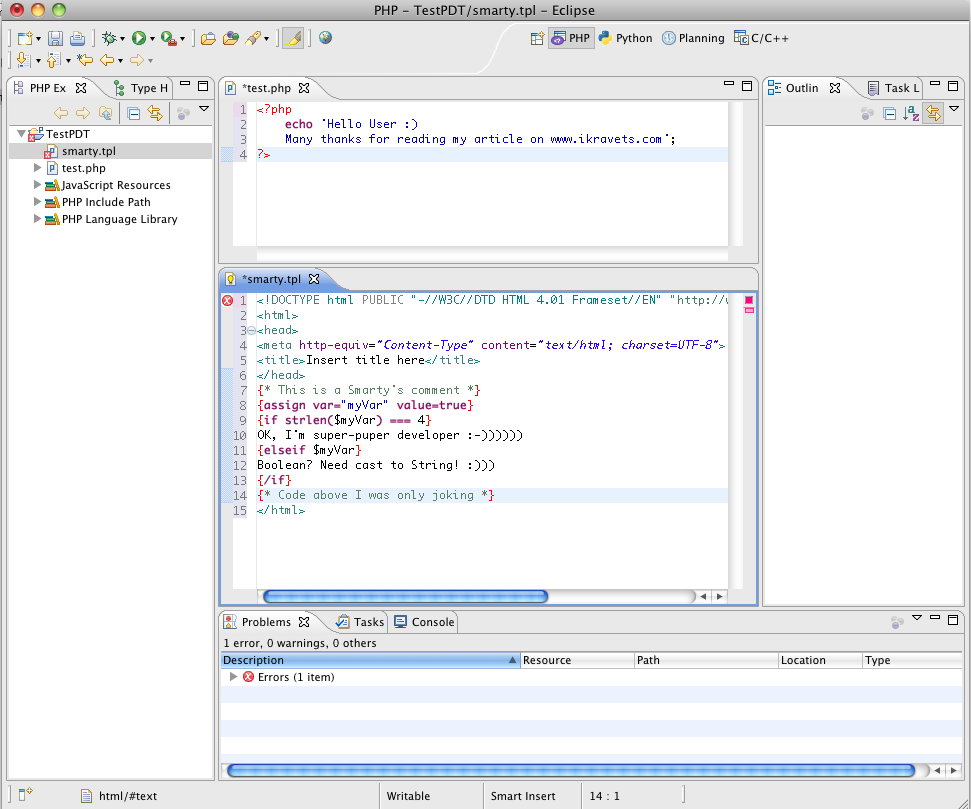Toggle Link with Editor in Outline view
Viewport: 971px width, 809px height.
tap(933, 113)
